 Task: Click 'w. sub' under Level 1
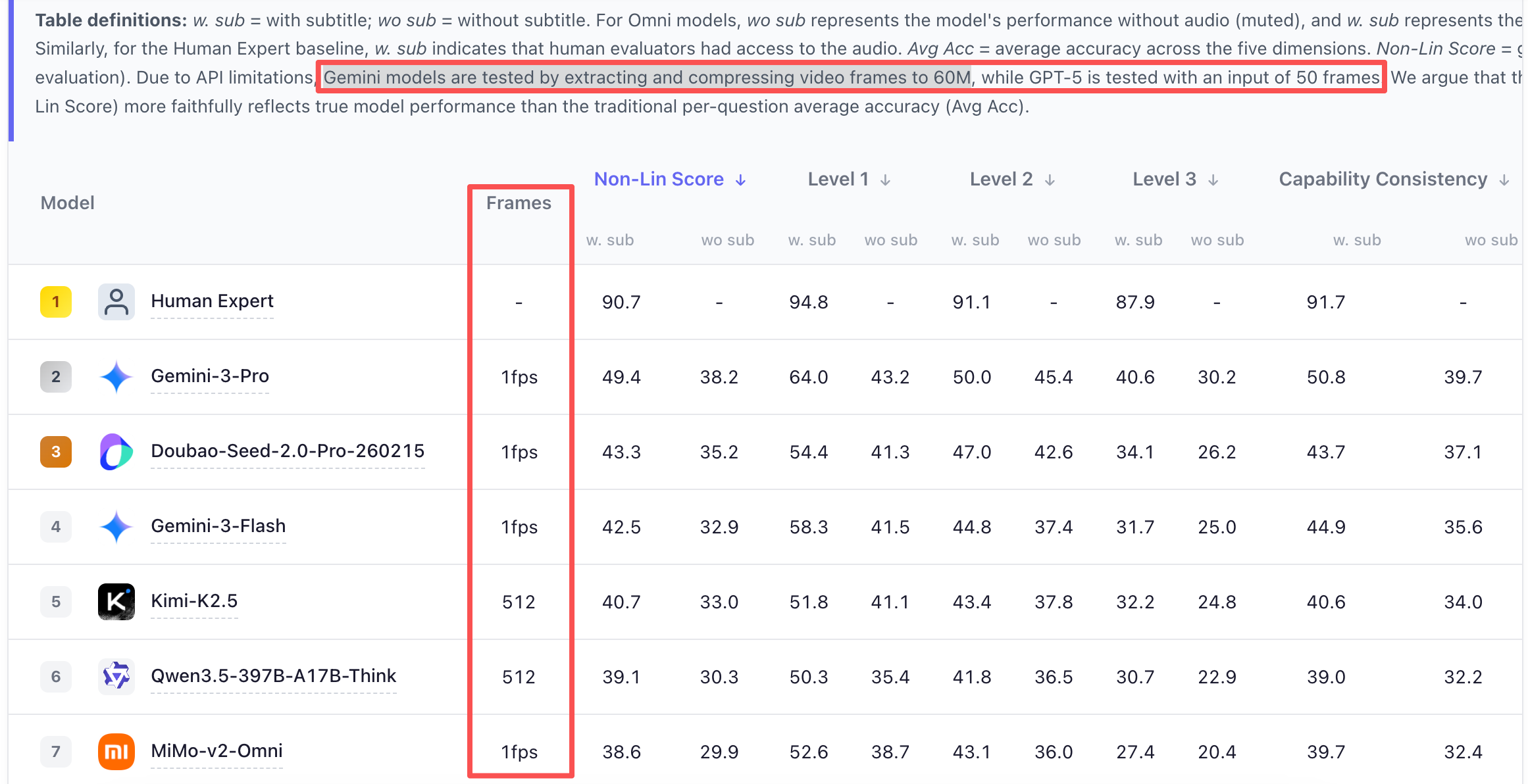[x=812, y=241]
